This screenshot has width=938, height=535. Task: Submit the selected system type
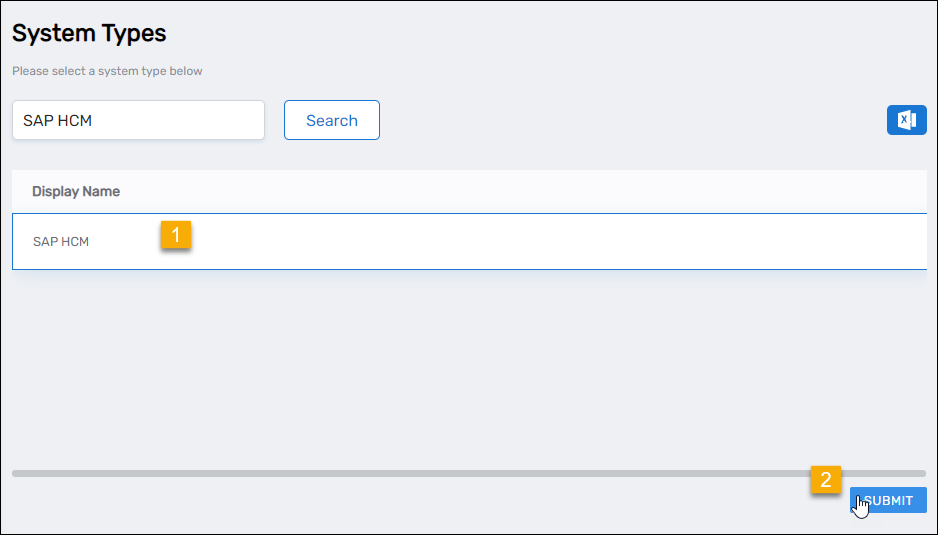point(888,500)
